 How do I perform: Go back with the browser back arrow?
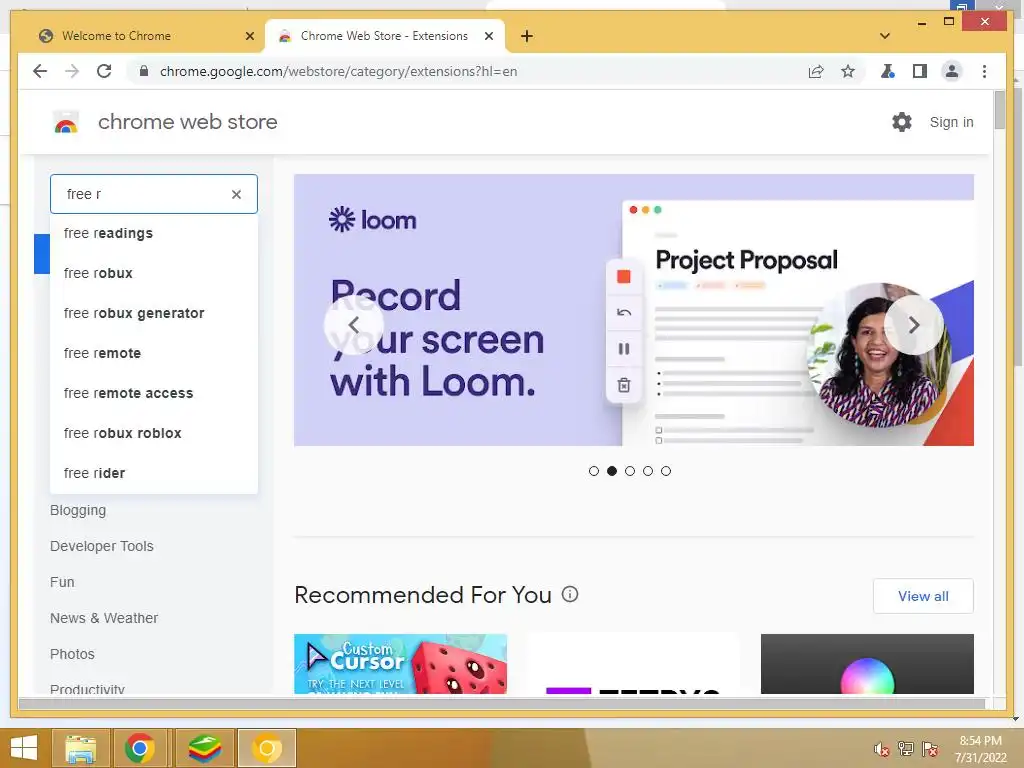coord(40,71)
